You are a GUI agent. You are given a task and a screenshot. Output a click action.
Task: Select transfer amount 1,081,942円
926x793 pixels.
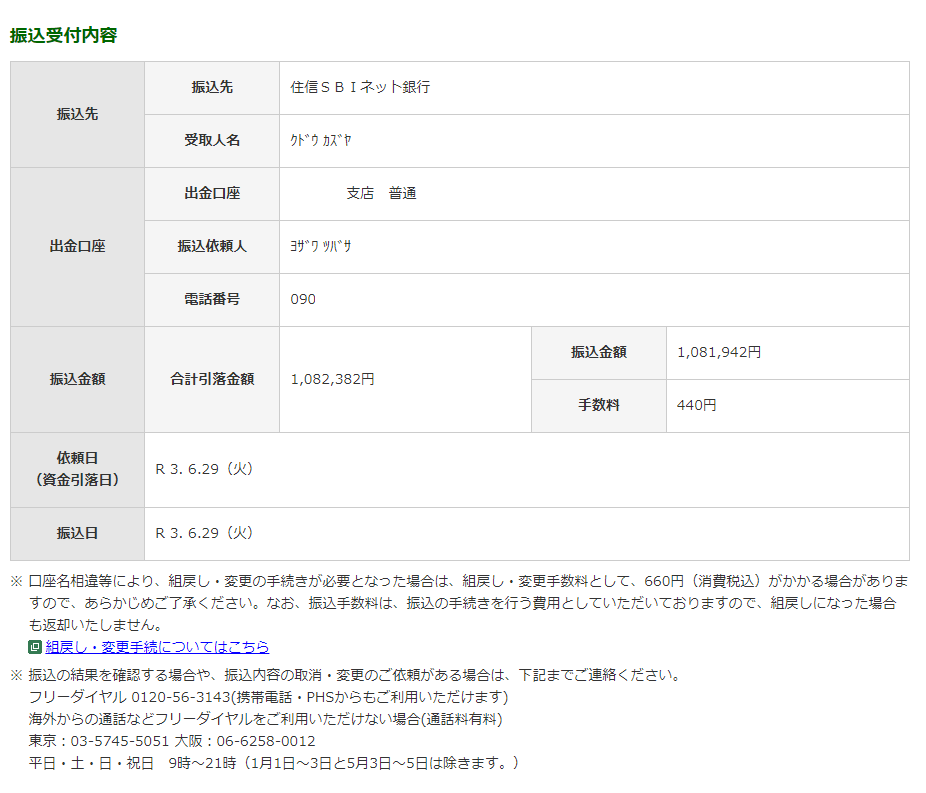(719, 353)
